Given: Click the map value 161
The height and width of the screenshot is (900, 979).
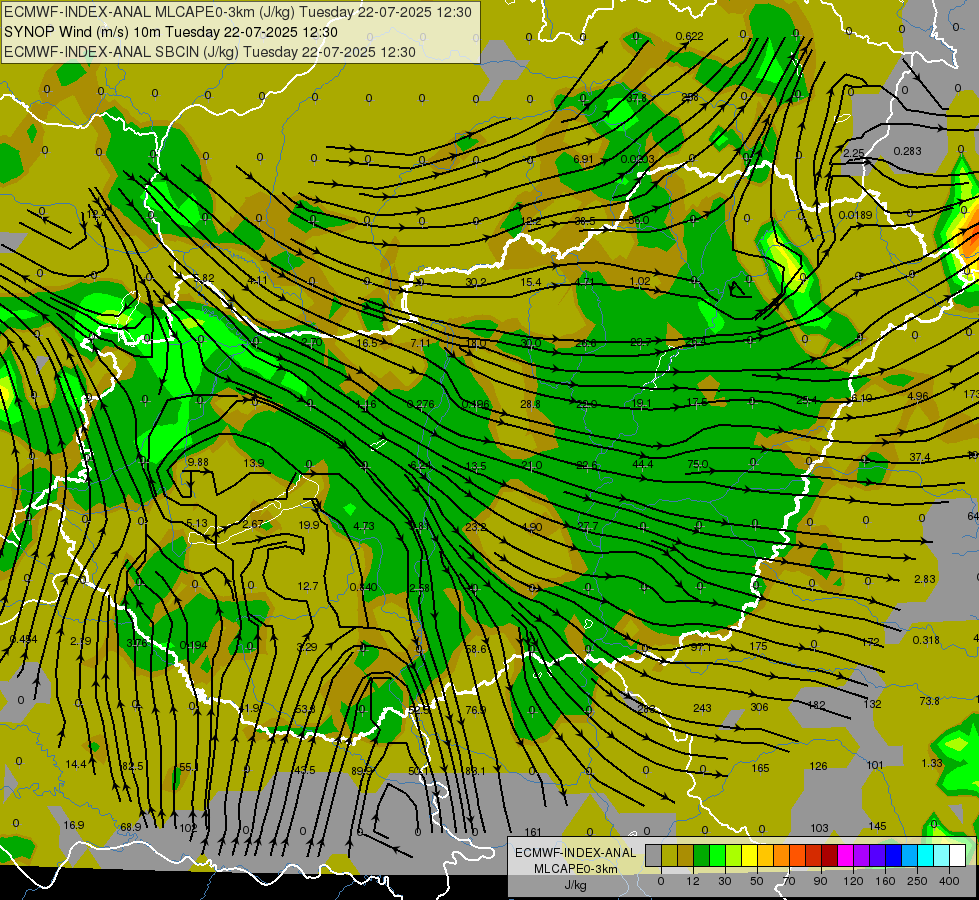Looking at the screenshot, I should 533,833.
